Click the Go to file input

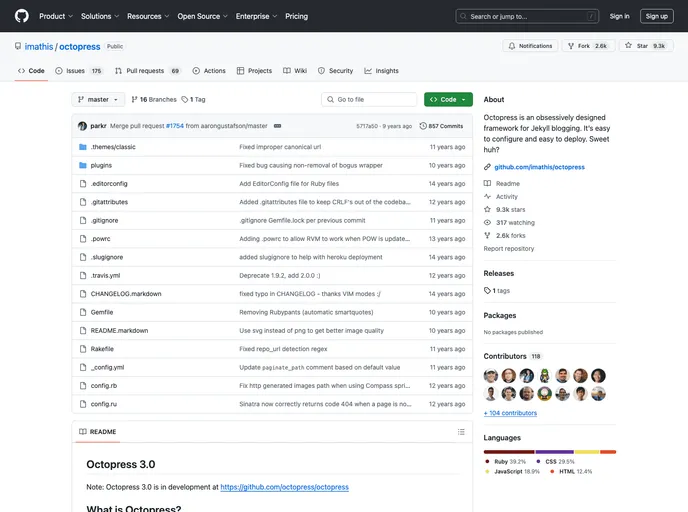click(369, 100)
